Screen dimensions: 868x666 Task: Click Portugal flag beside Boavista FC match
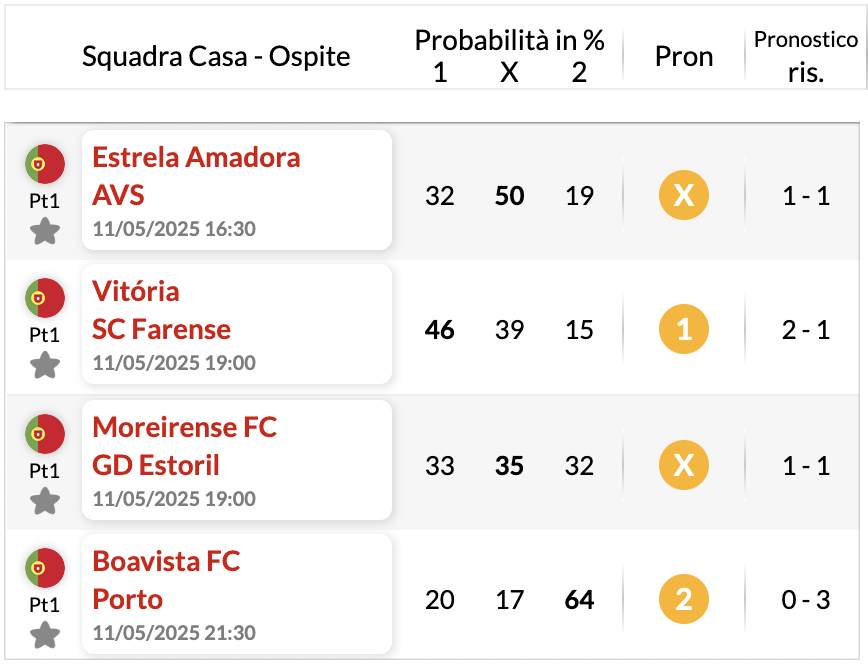point(45,568)
